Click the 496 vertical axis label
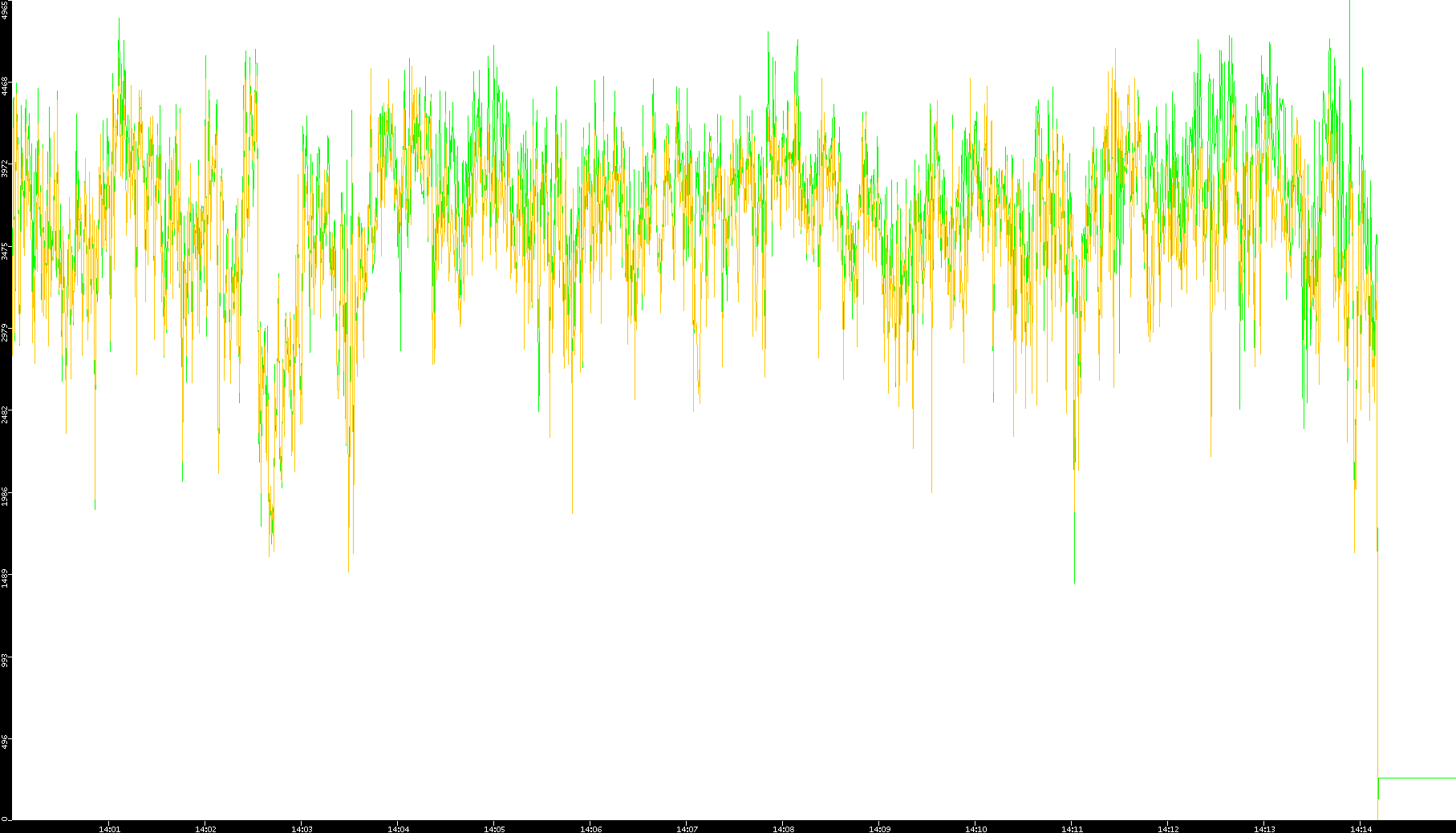The image size is (1456, 833). pyautogui.click(x=5, y=742)
